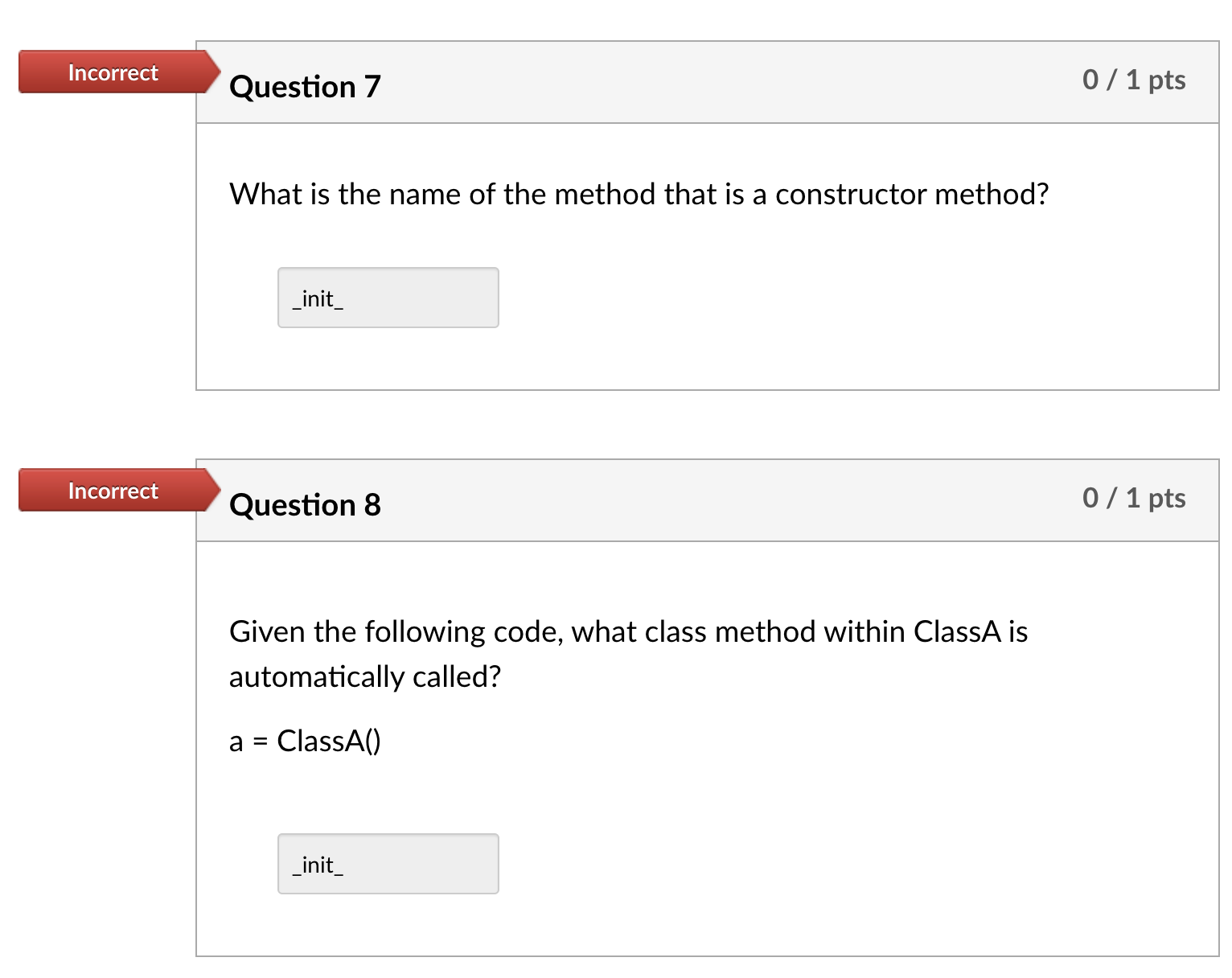The image size is (1232, 978).
Task: Click the Question 8 heading
Action: (x=306, y=505)
